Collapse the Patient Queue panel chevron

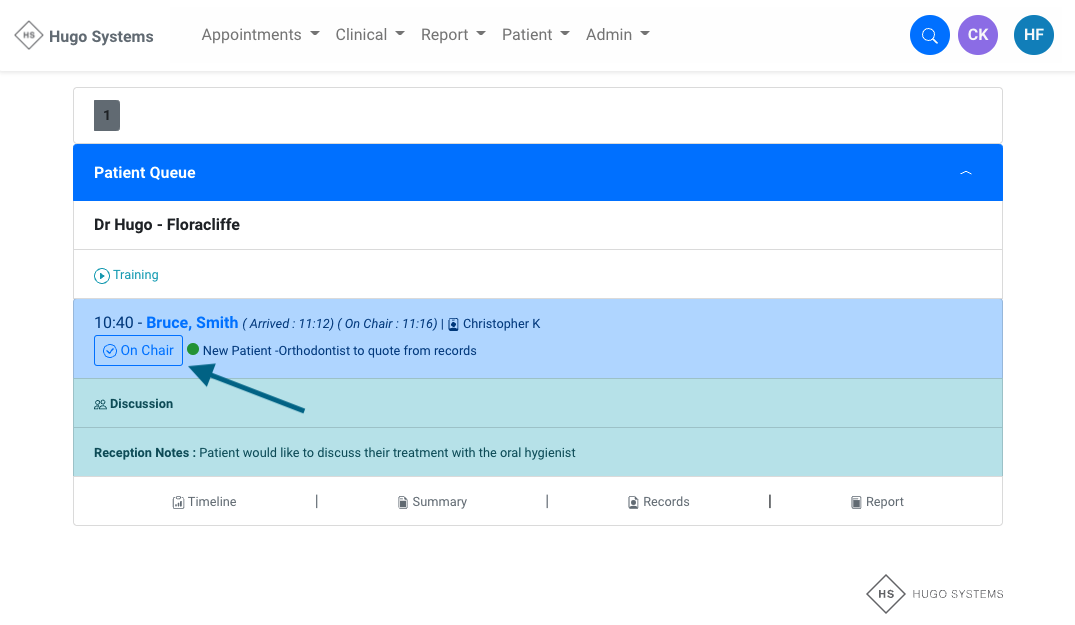click(x=965, y=173)
